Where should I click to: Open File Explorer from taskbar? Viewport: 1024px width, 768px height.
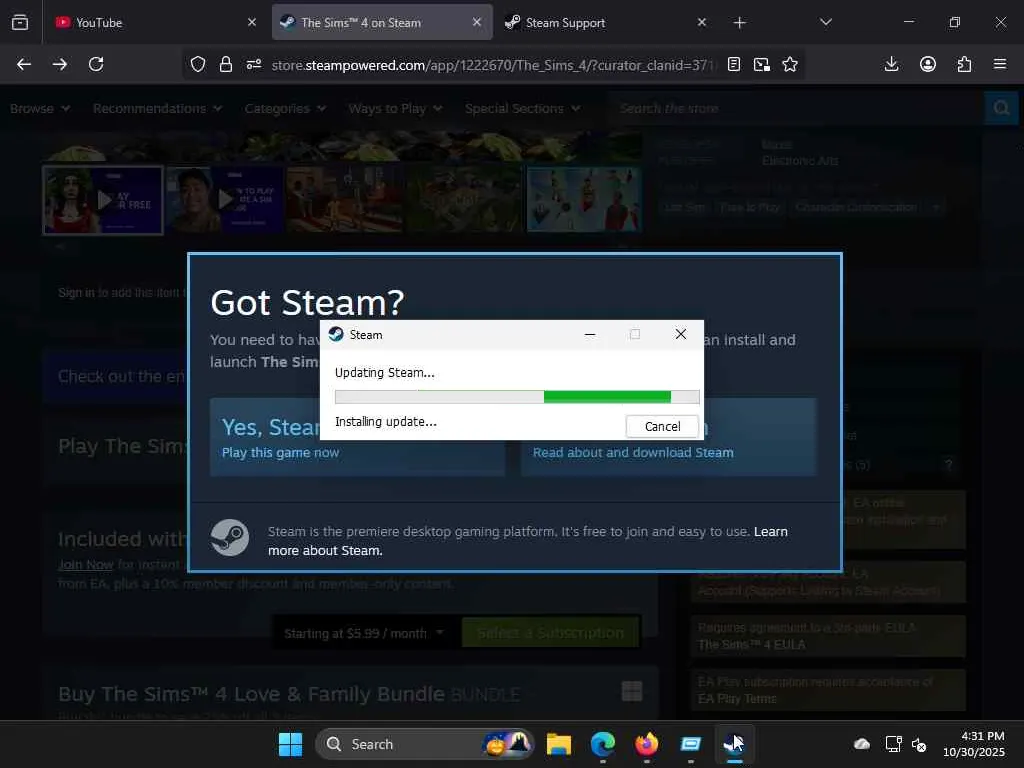click(x=558, y=744)
